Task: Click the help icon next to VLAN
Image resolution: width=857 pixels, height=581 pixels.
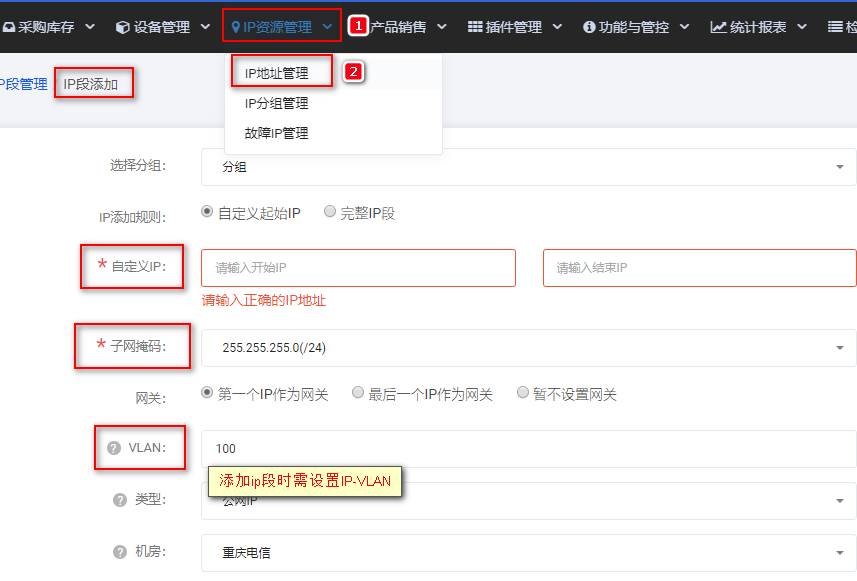Action: coord(114,448)
